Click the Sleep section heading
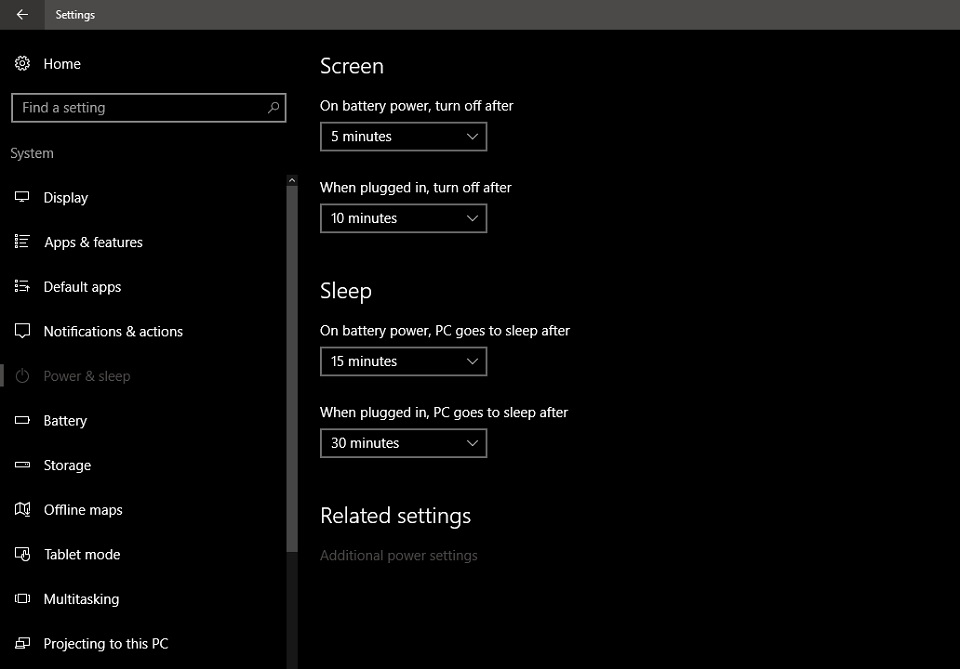 (x=346, y=291)
